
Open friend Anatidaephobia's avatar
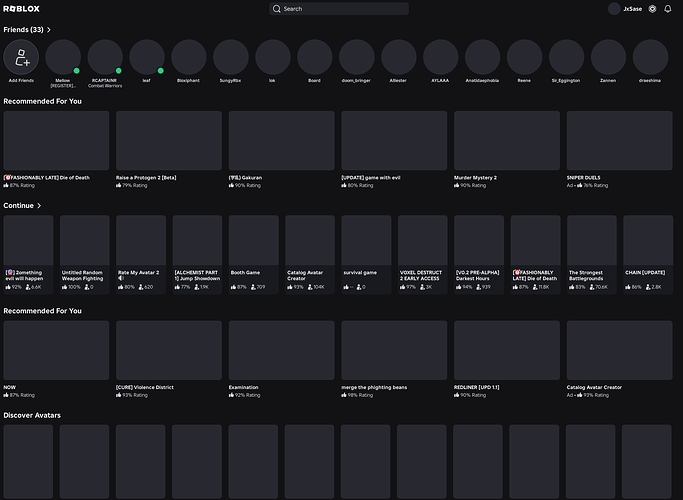tap(482, 57)
